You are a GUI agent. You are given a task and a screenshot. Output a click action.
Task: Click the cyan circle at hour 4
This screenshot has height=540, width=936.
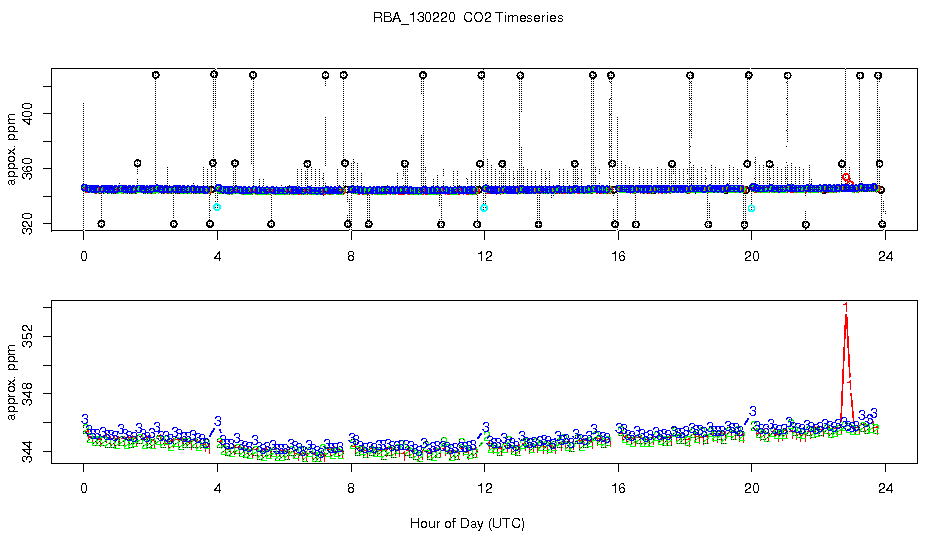[x=217, y=207]
